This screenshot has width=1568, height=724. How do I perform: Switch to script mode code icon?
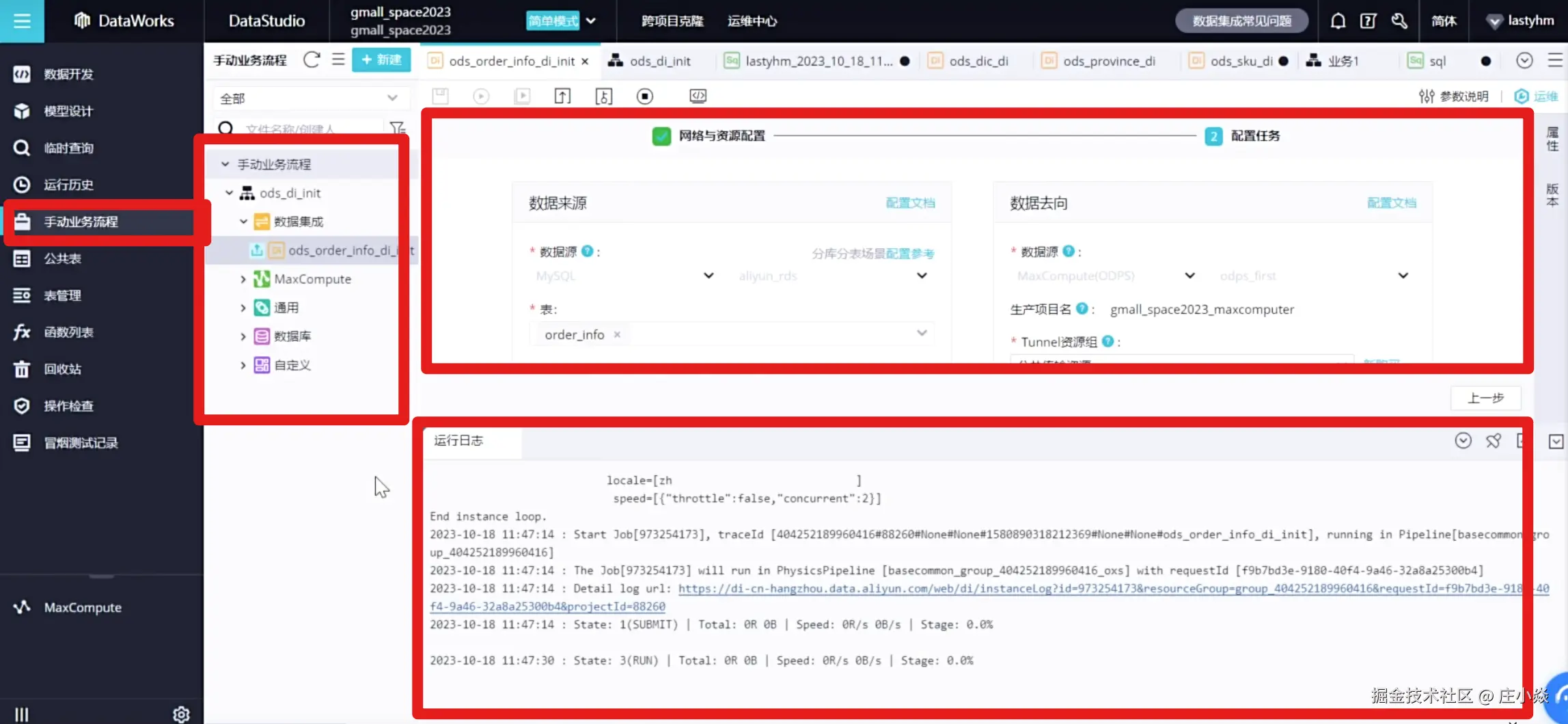pos(698,96)
